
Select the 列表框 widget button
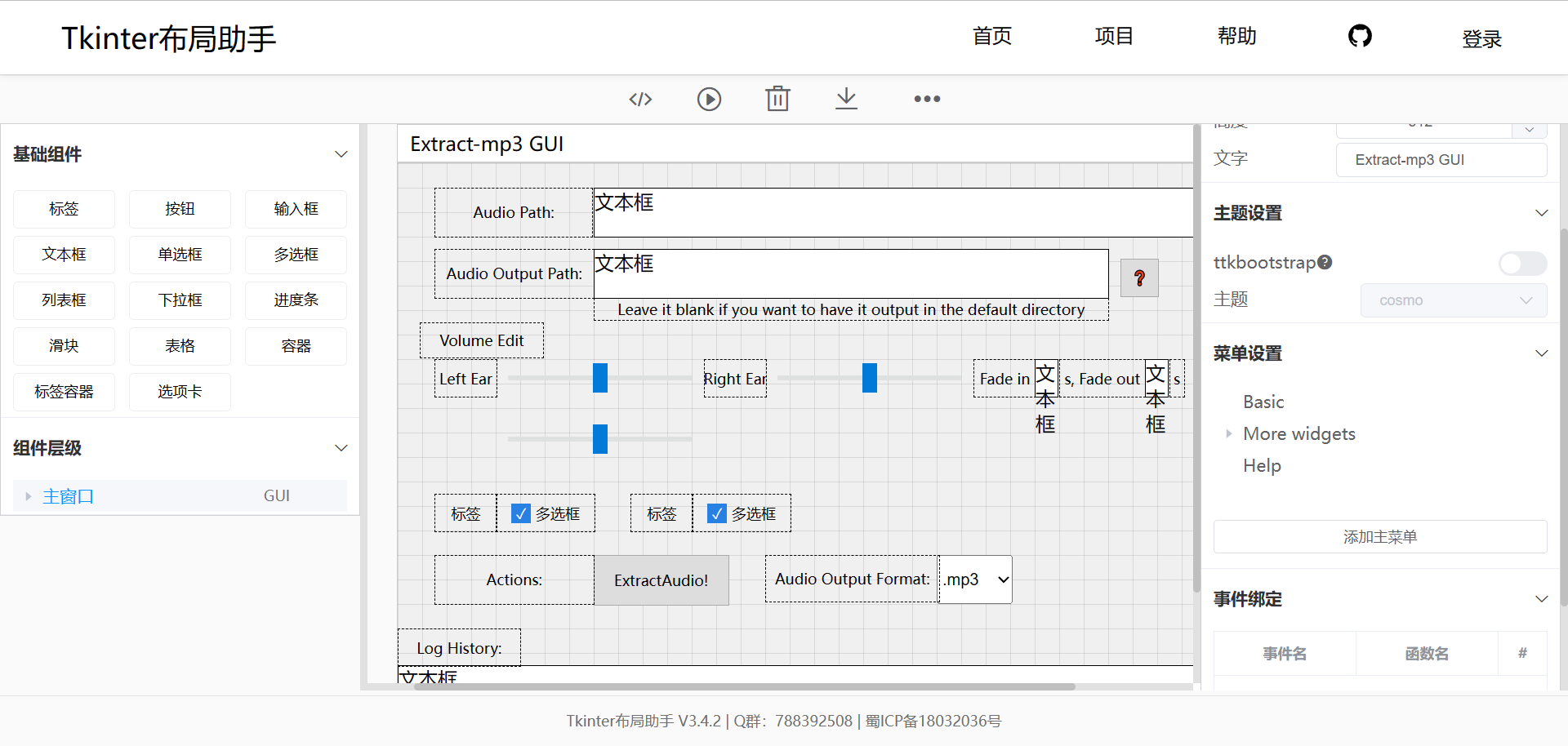tap(64, 300)
